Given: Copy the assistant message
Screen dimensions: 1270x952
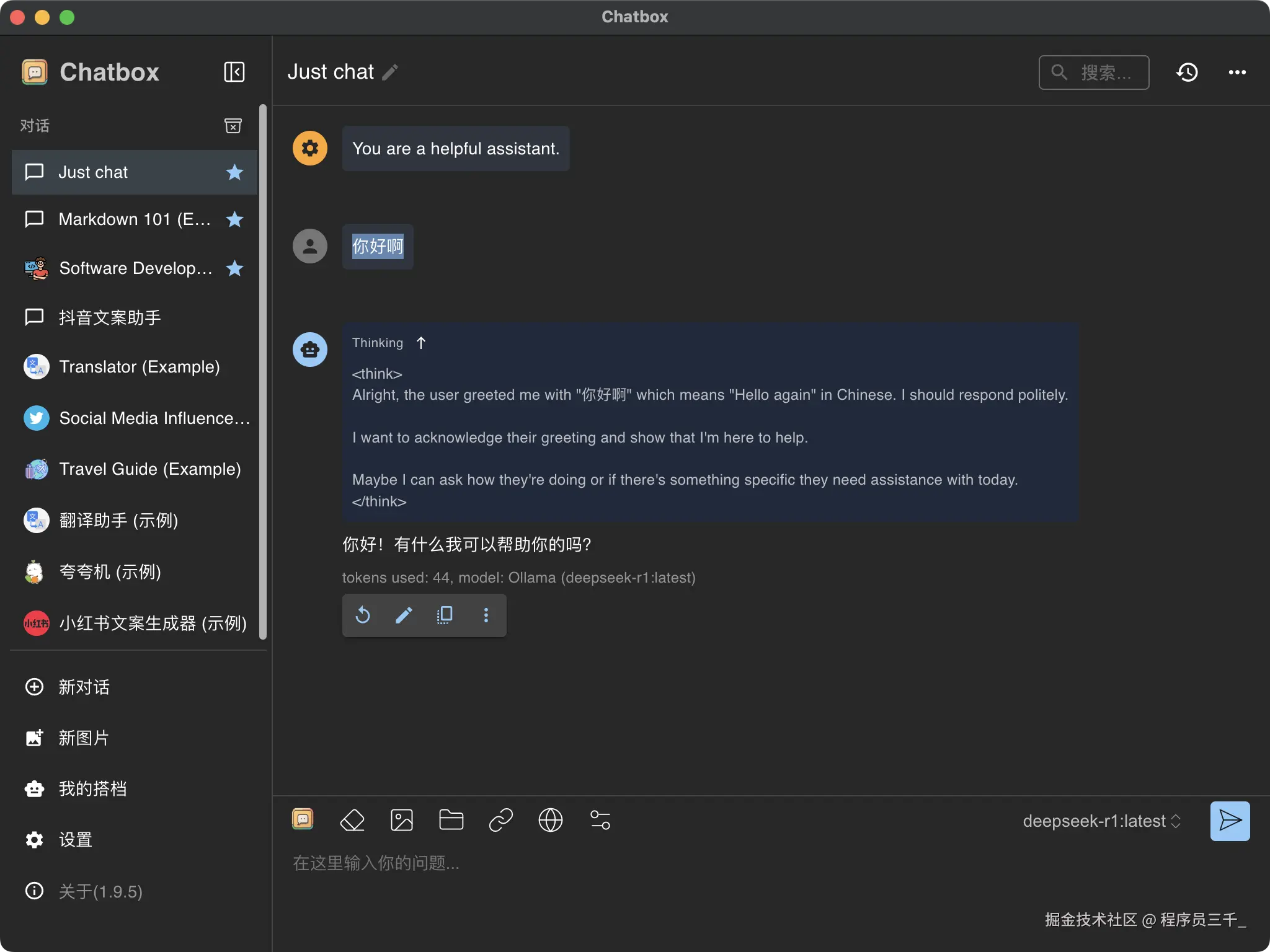Looking at the screenshot, I should point(445,615).
